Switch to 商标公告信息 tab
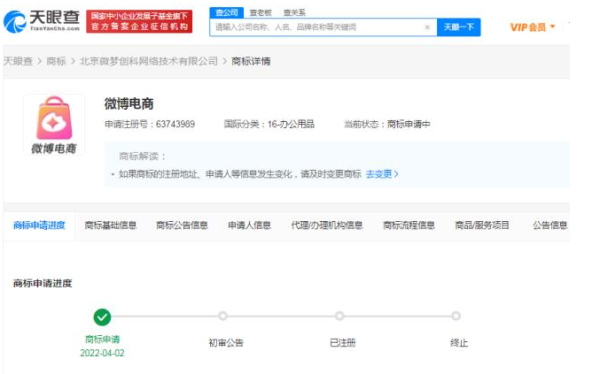The image size is (600, 374). pyautogui.click(x=182, y=225)
